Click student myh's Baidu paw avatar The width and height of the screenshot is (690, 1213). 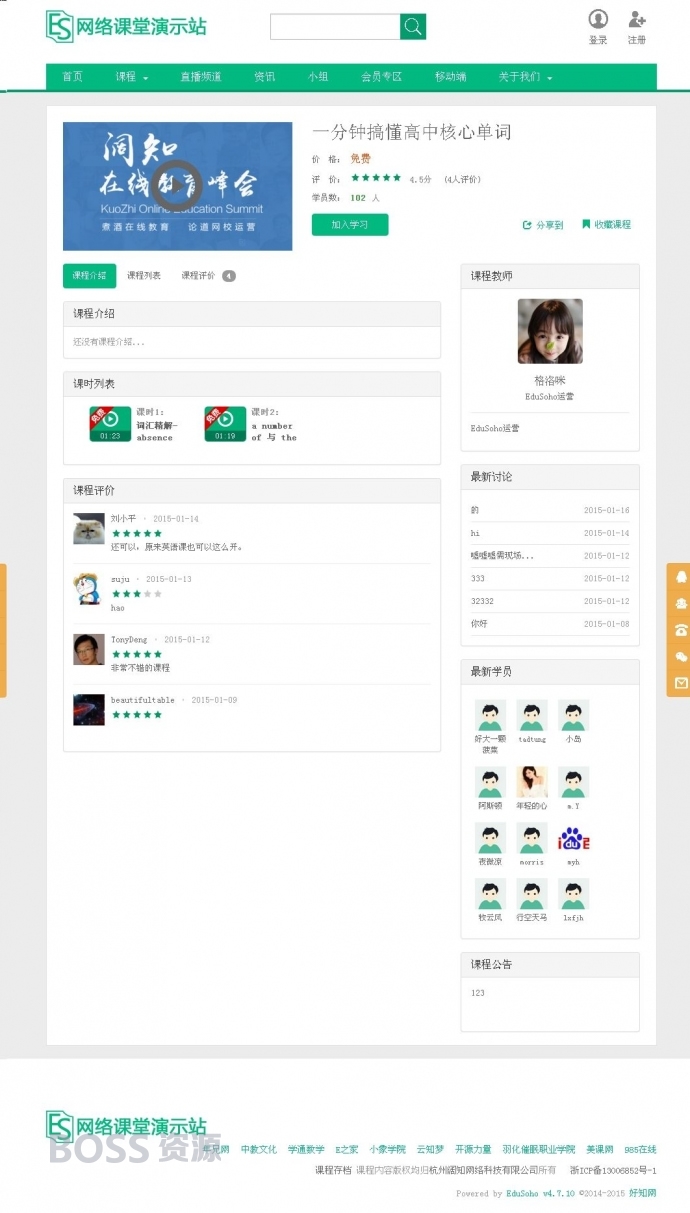tap(573, 838)
